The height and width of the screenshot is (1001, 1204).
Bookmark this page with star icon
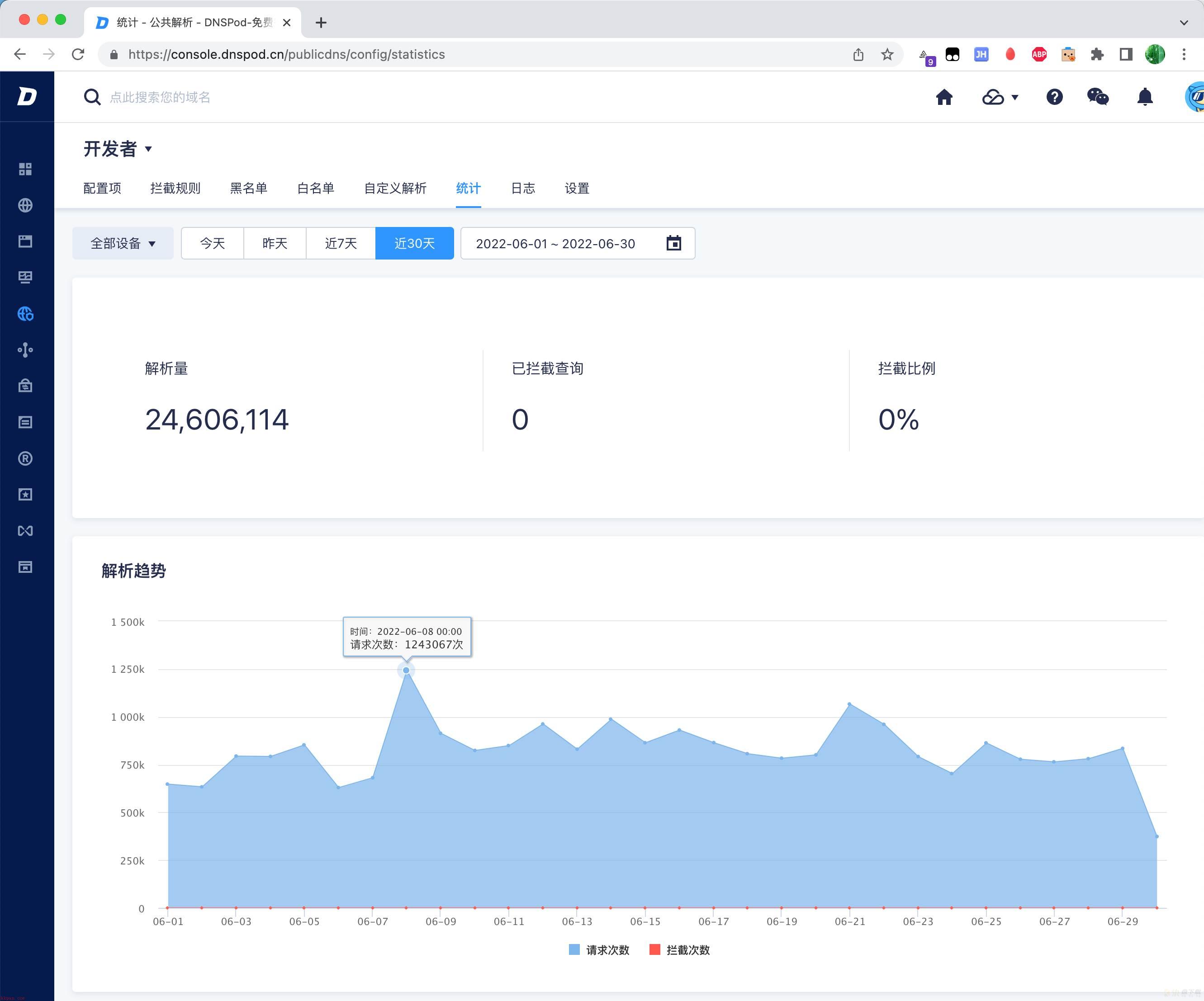(x=887, y=54)
